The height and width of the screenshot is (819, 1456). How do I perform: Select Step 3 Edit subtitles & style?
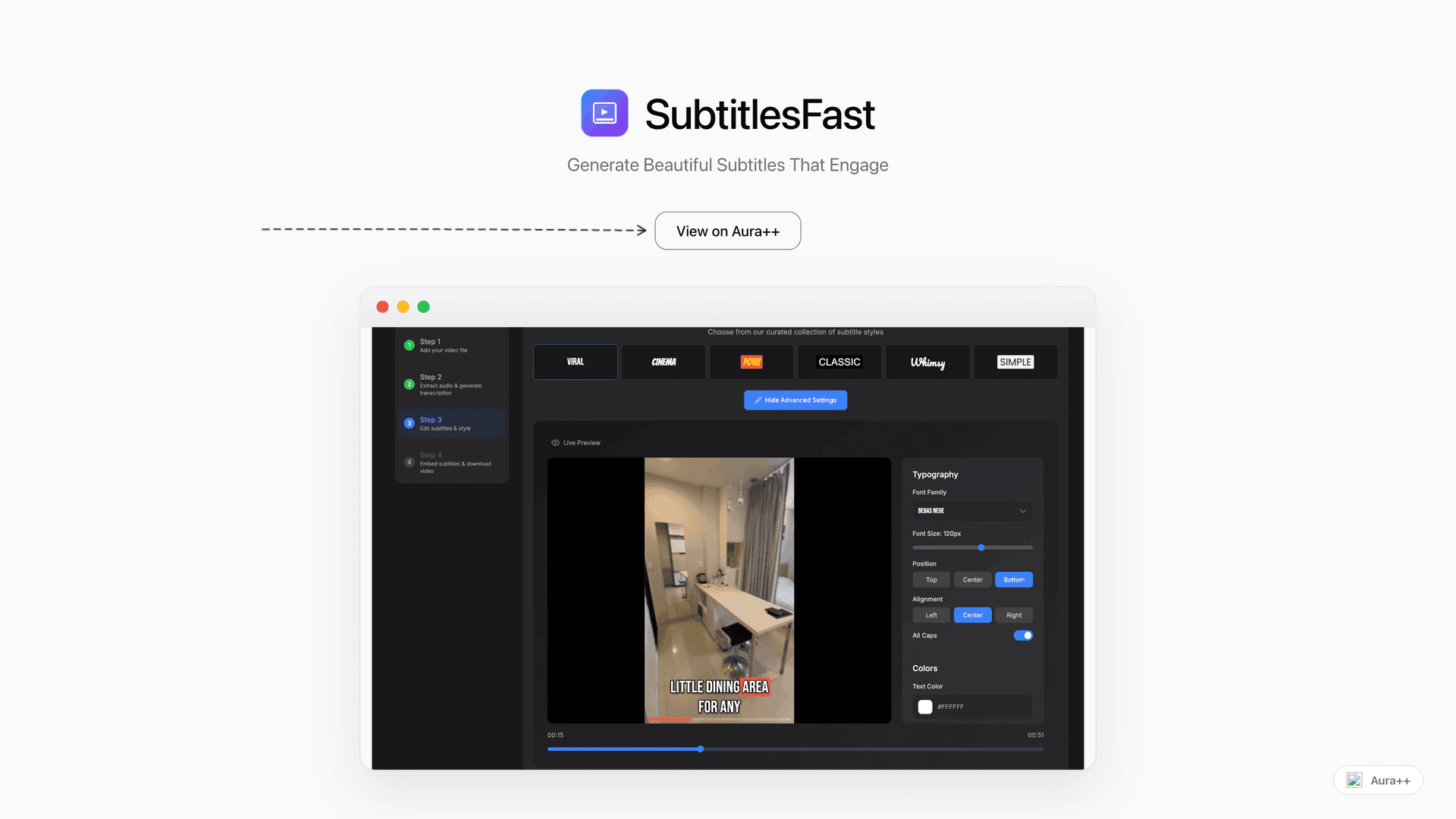pos(451,423)
